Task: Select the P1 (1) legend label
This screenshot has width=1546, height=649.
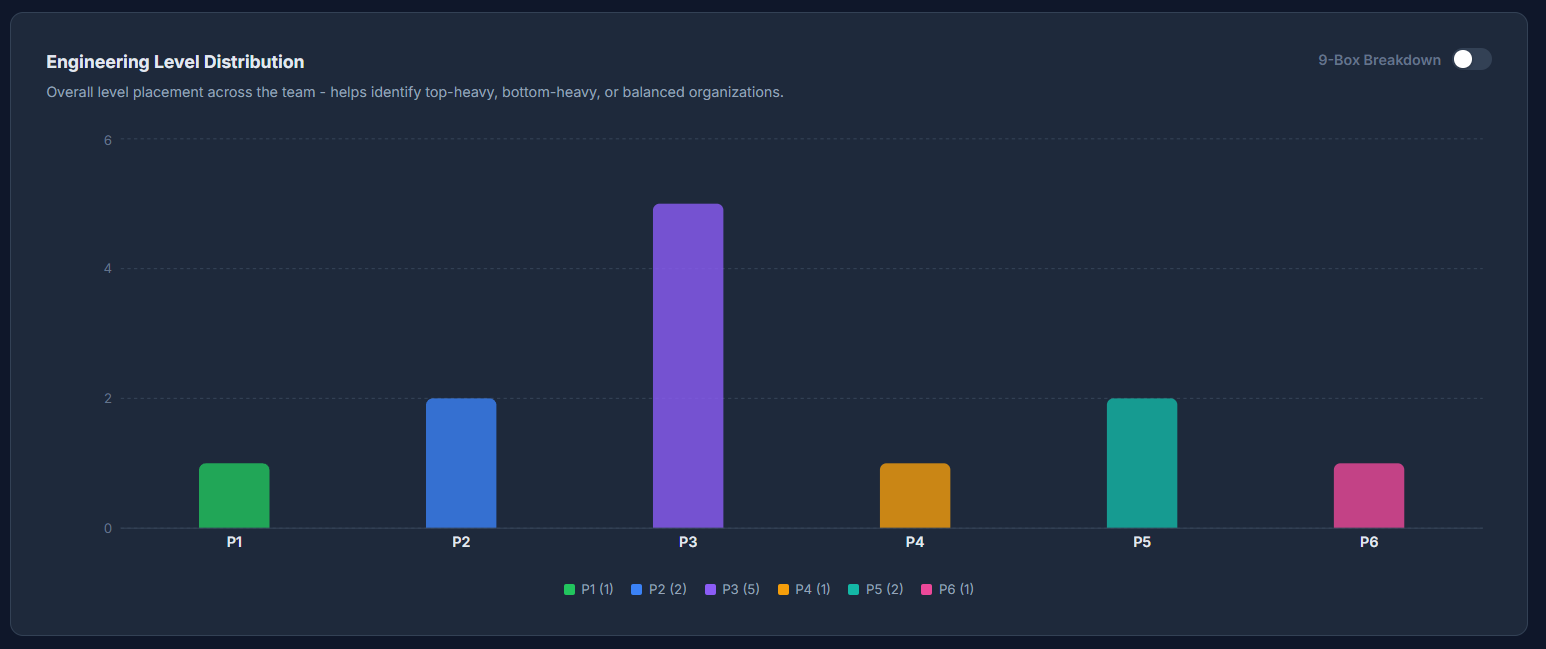Action: pos(597,588)
